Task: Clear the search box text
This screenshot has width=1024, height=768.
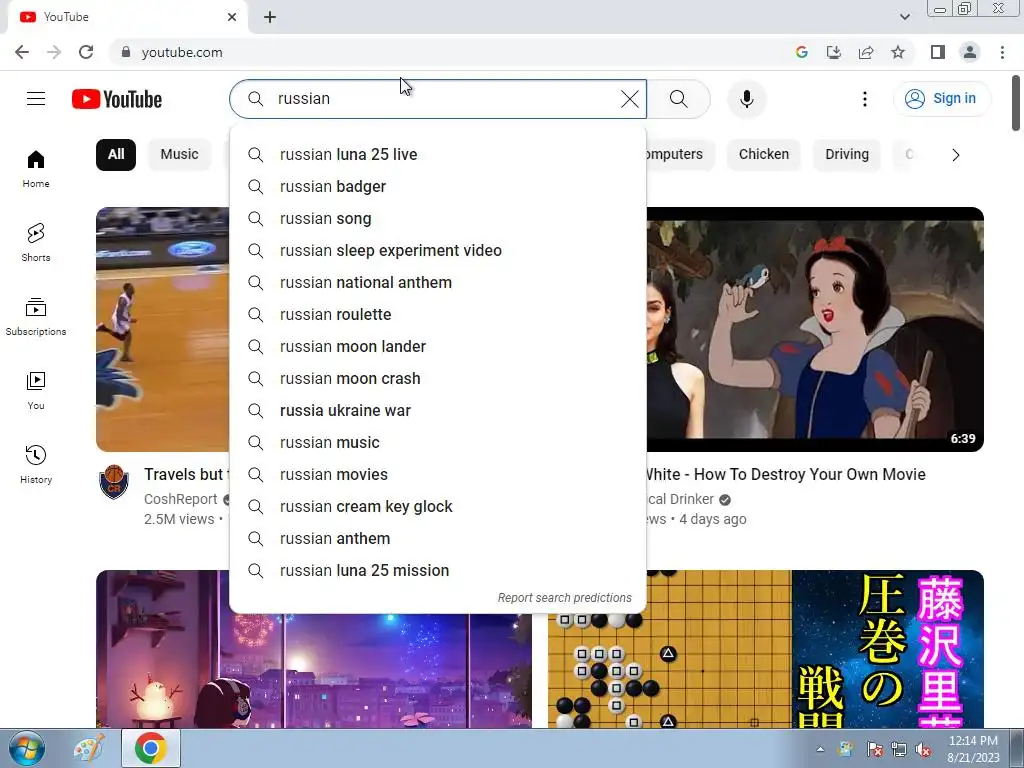Action: pos(630,99)
